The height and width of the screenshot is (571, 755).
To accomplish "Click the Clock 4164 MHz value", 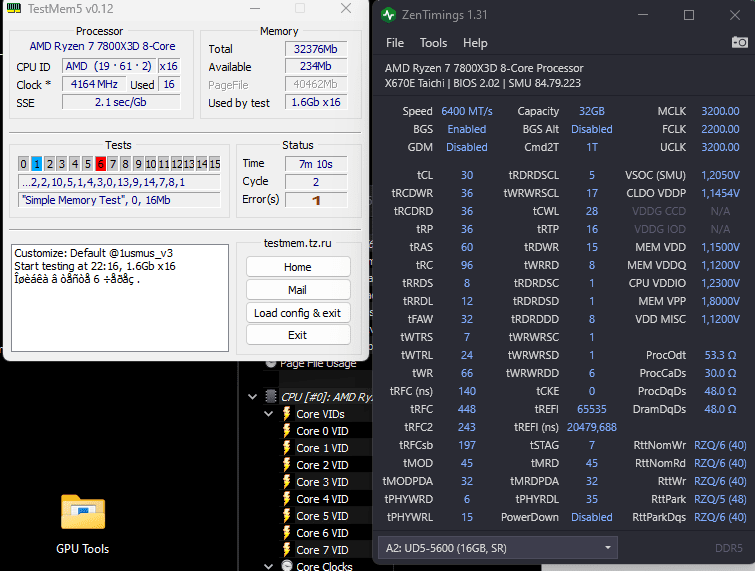I will pyautogui.click(x=94, y=84).
